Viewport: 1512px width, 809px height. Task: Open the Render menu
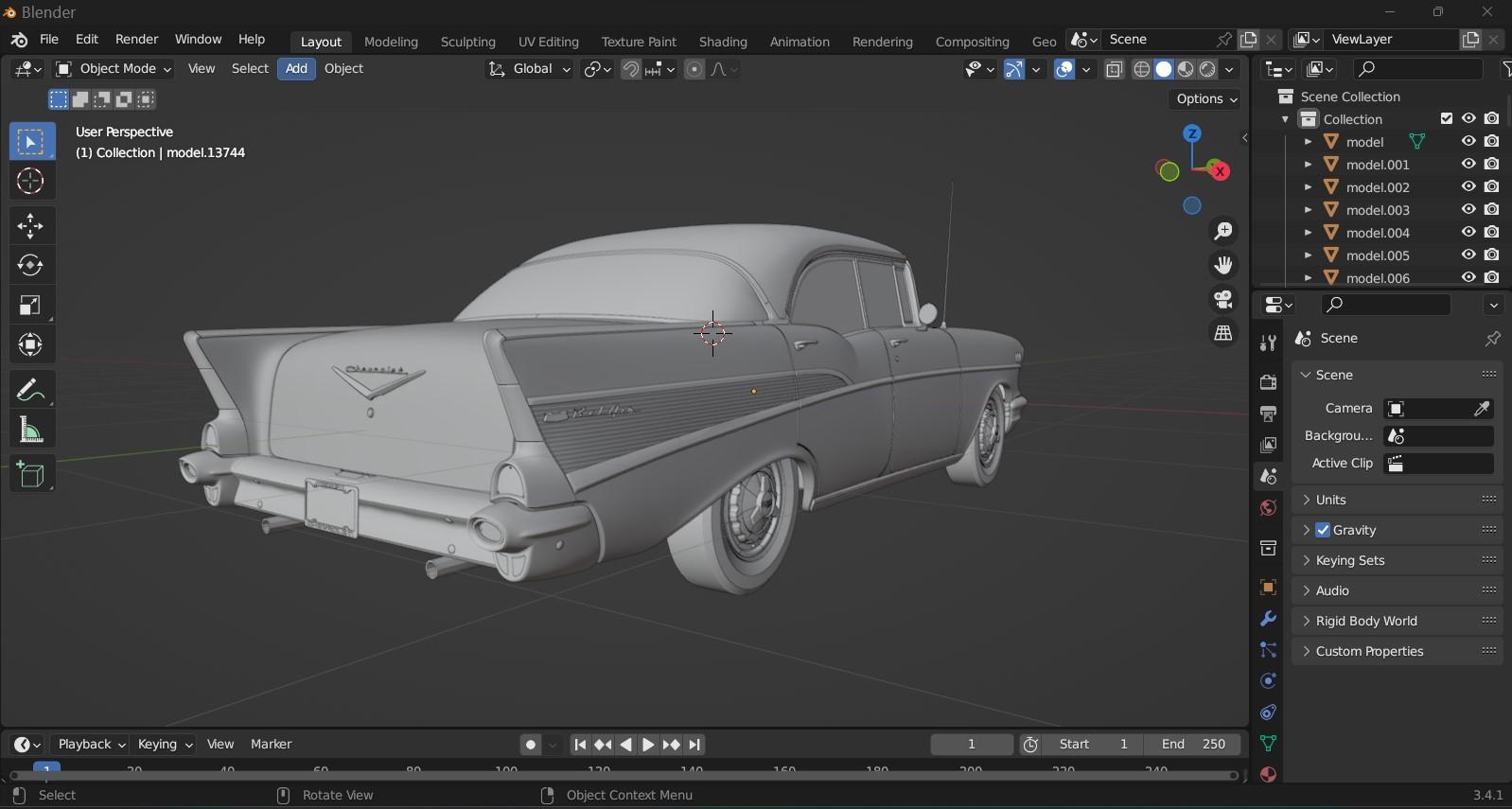point(136,40)
